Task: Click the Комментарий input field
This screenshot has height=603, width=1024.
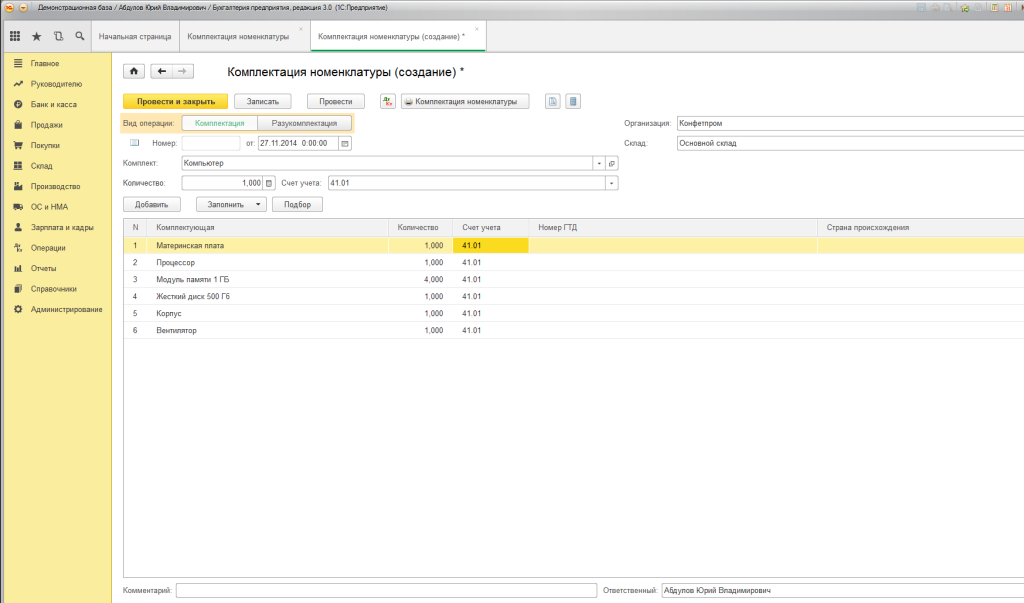Action: [x=386, y=591]
